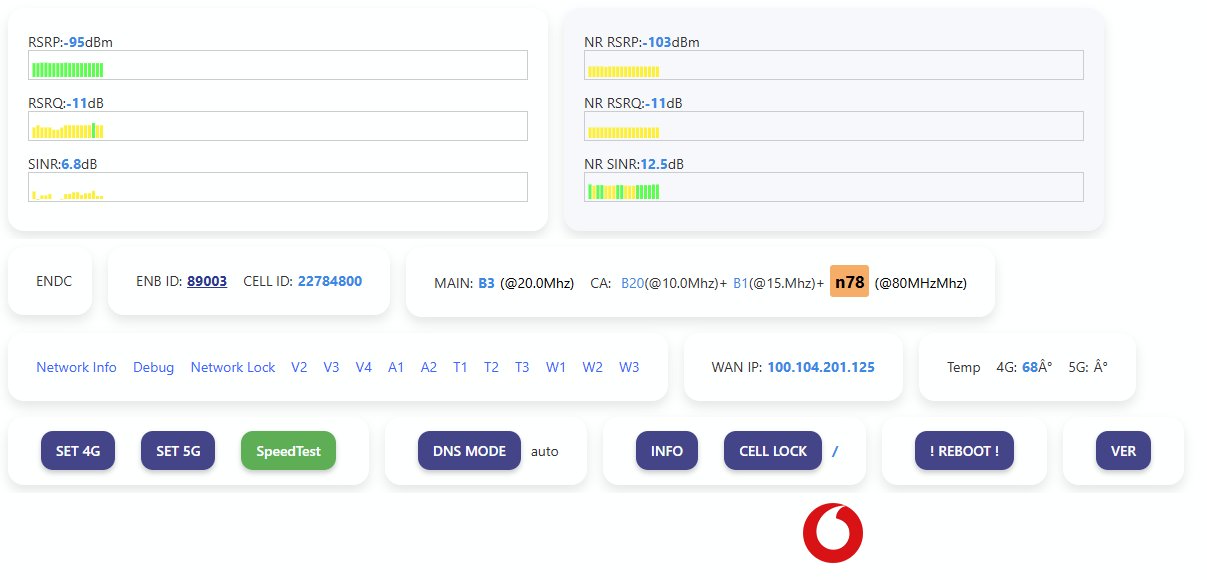This screenshot has height=580, width=1207.
Task: Select the T1 link
Action: tap(460, 367)
